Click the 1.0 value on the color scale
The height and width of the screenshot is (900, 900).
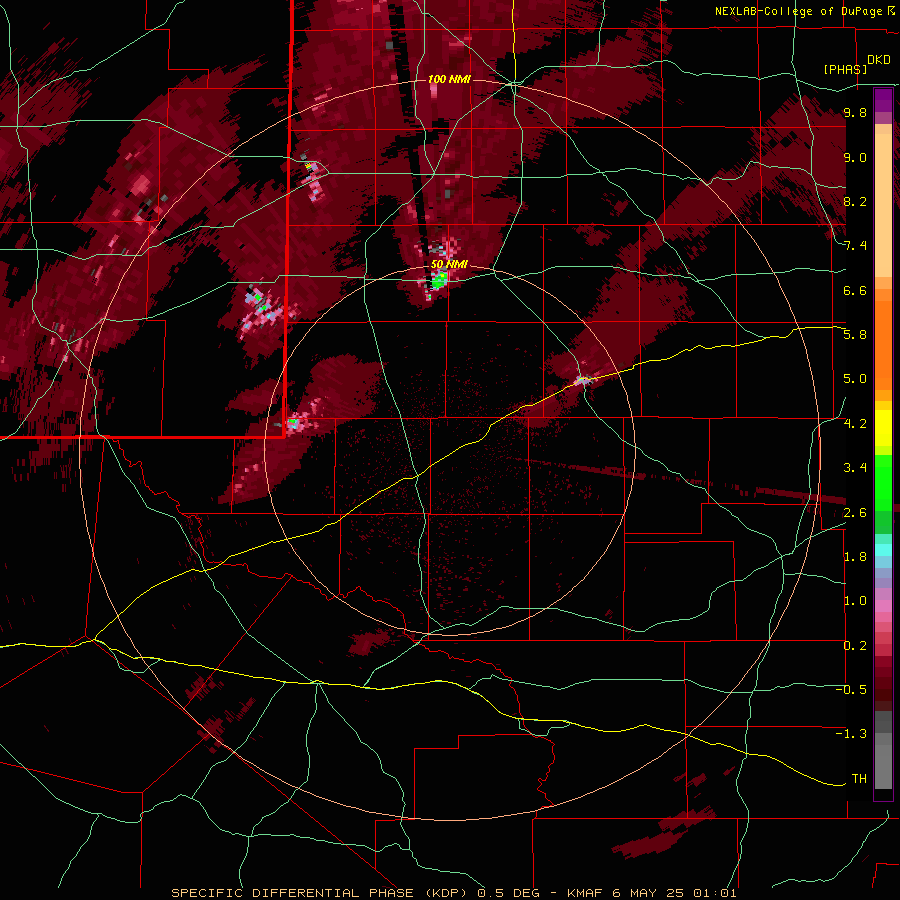tap(855, 601)
